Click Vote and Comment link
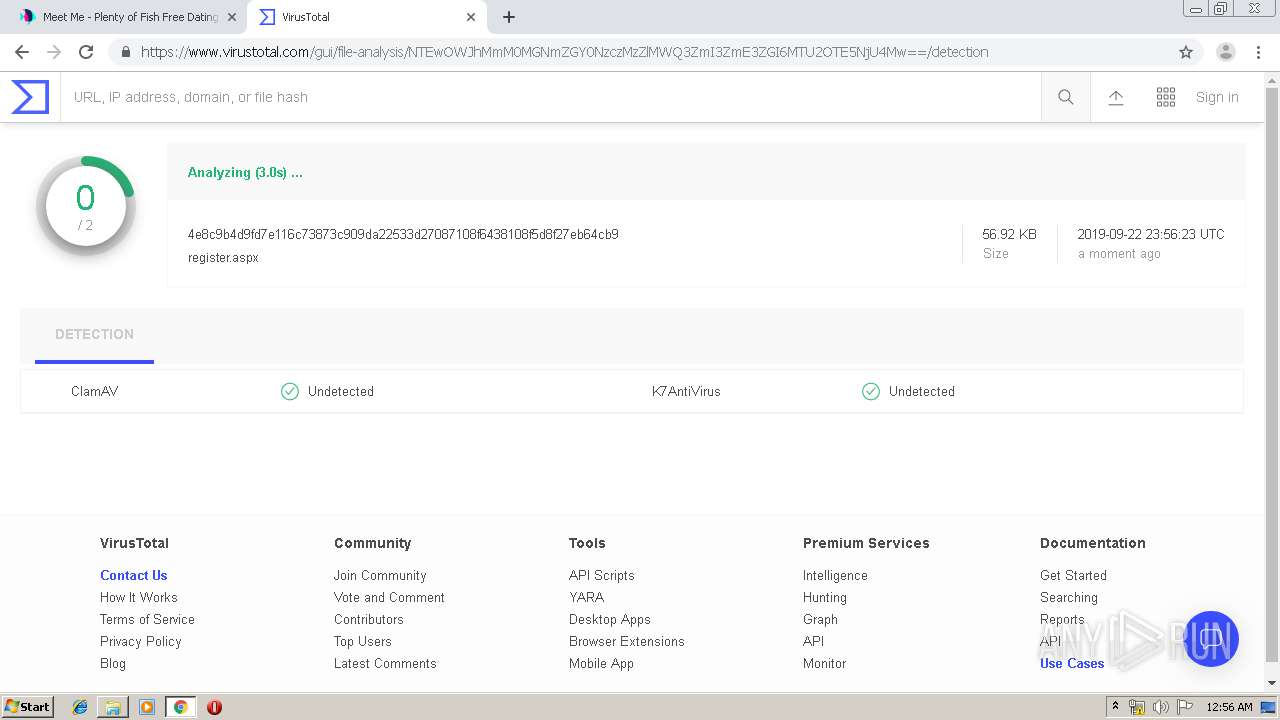This screenshot has width=1280, height=720. click(x=389, y=597)
